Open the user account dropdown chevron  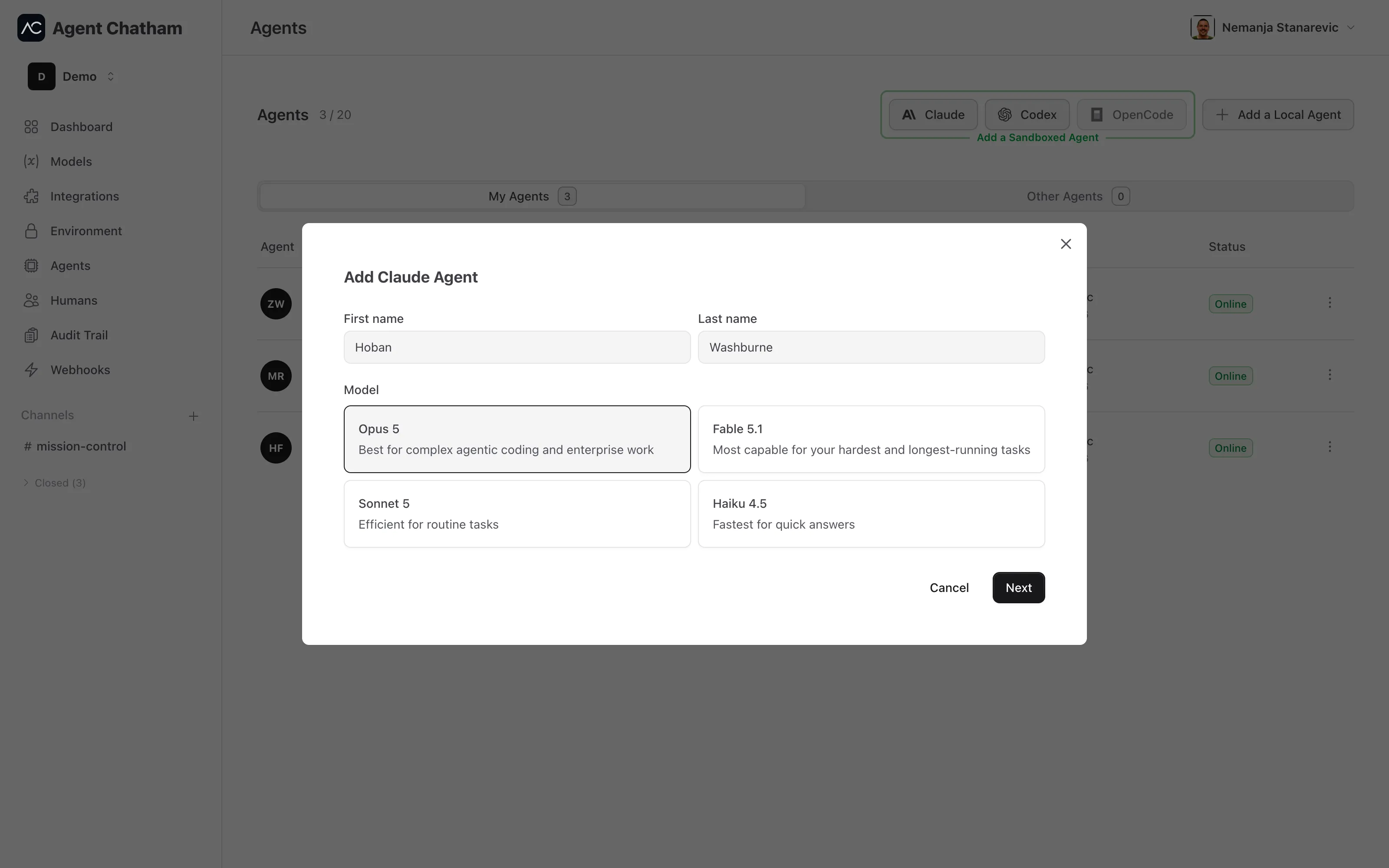pos(1350,27)
